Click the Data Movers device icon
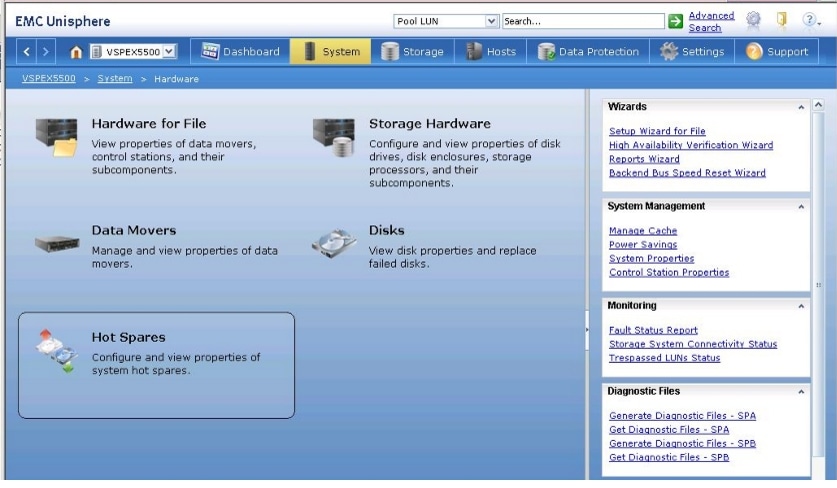The image size is (837, 488). pyautogui.click(x=57, y=243)
